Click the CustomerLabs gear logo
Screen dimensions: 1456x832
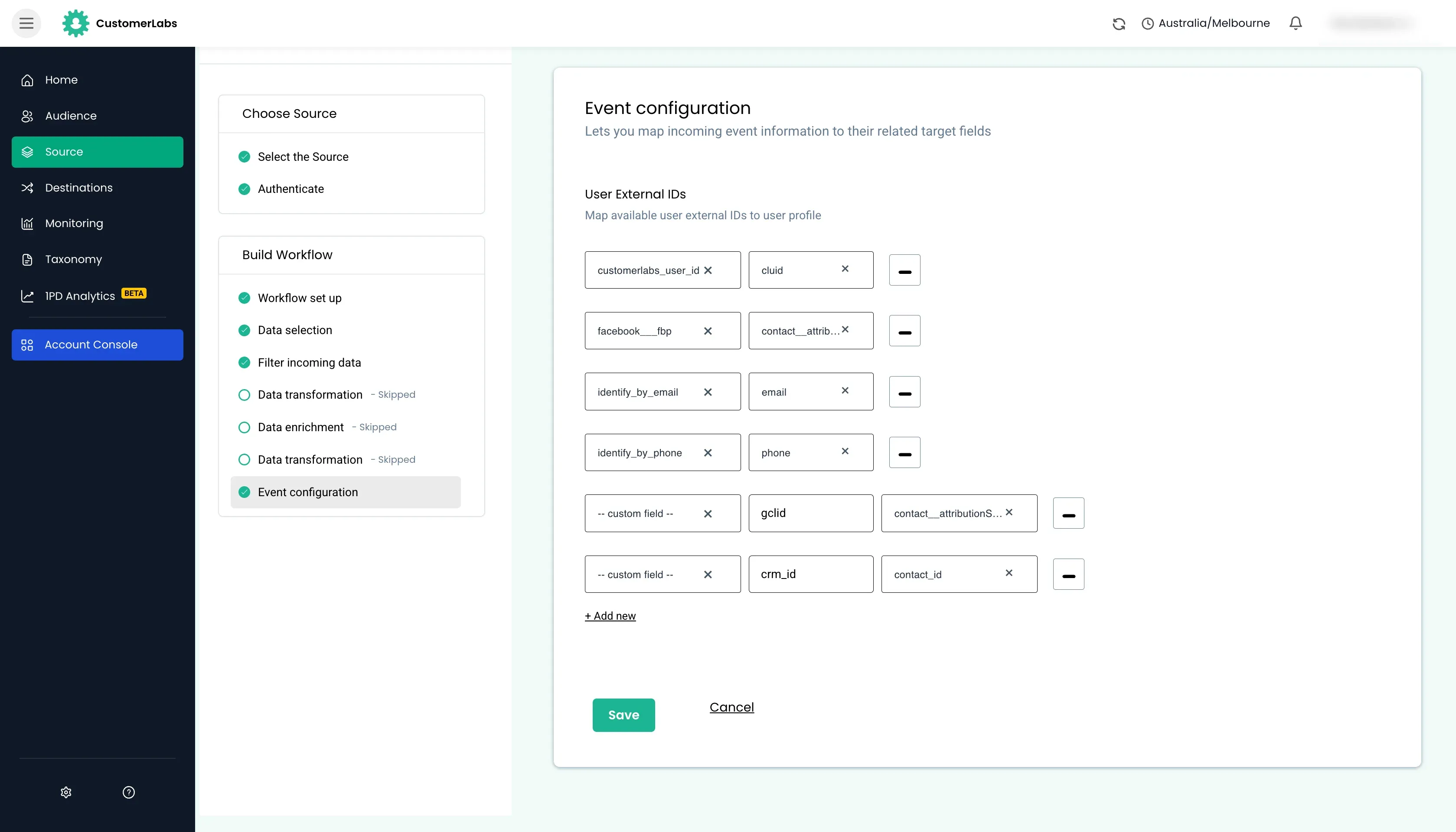pos(75,23)
